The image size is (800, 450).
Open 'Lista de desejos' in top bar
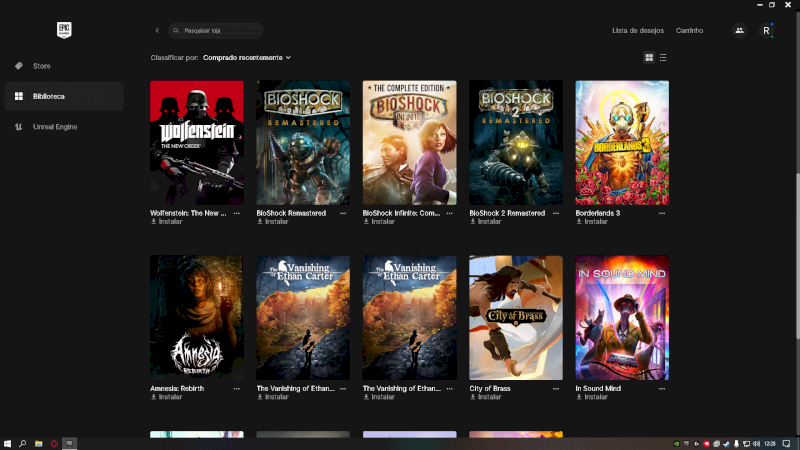coord(638,31)
